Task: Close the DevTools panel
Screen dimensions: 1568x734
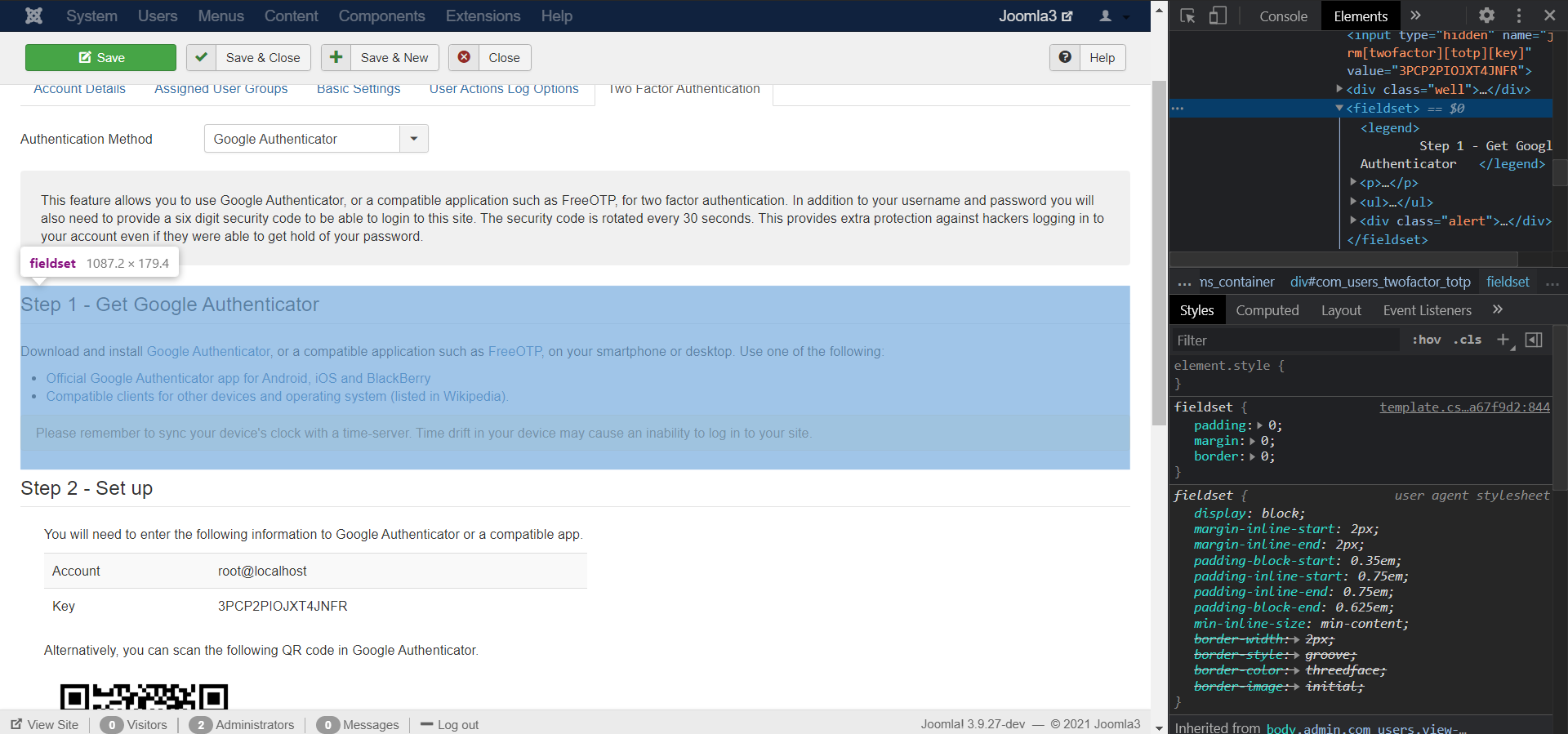Action: click(x=1549, y=16)
